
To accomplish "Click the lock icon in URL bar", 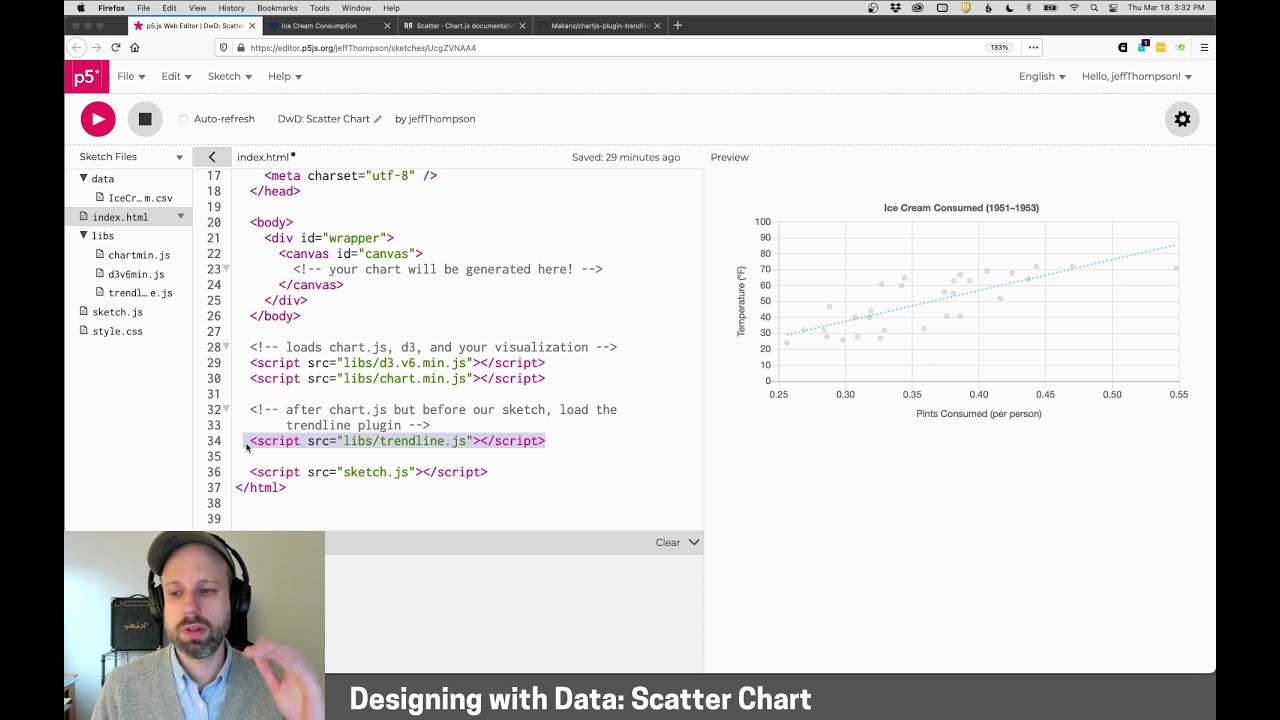I will [240, 47].
